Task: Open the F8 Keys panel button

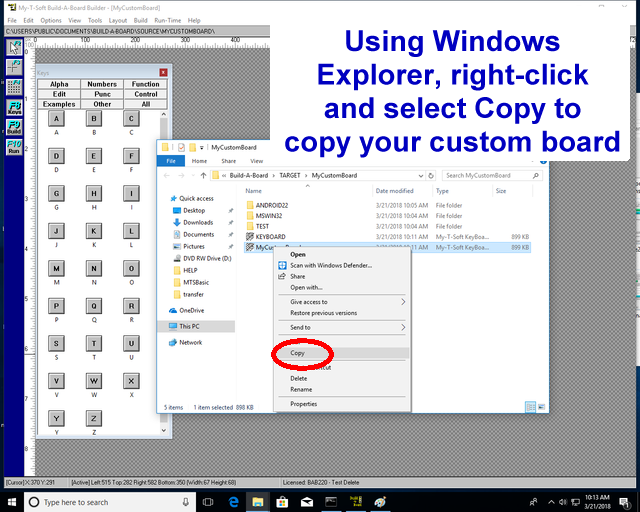Action: pos(14,106)
